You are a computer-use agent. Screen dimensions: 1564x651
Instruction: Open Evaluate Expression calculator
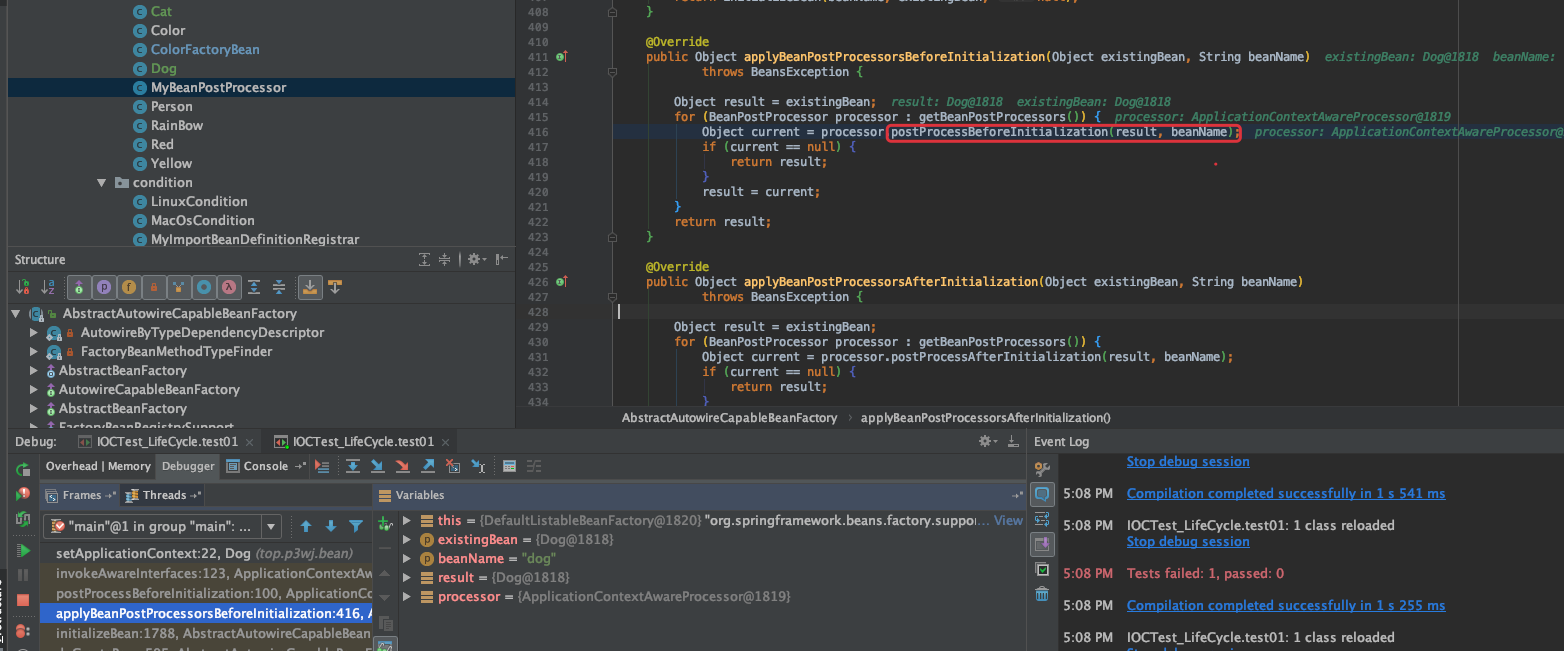(x=509, y=466)
